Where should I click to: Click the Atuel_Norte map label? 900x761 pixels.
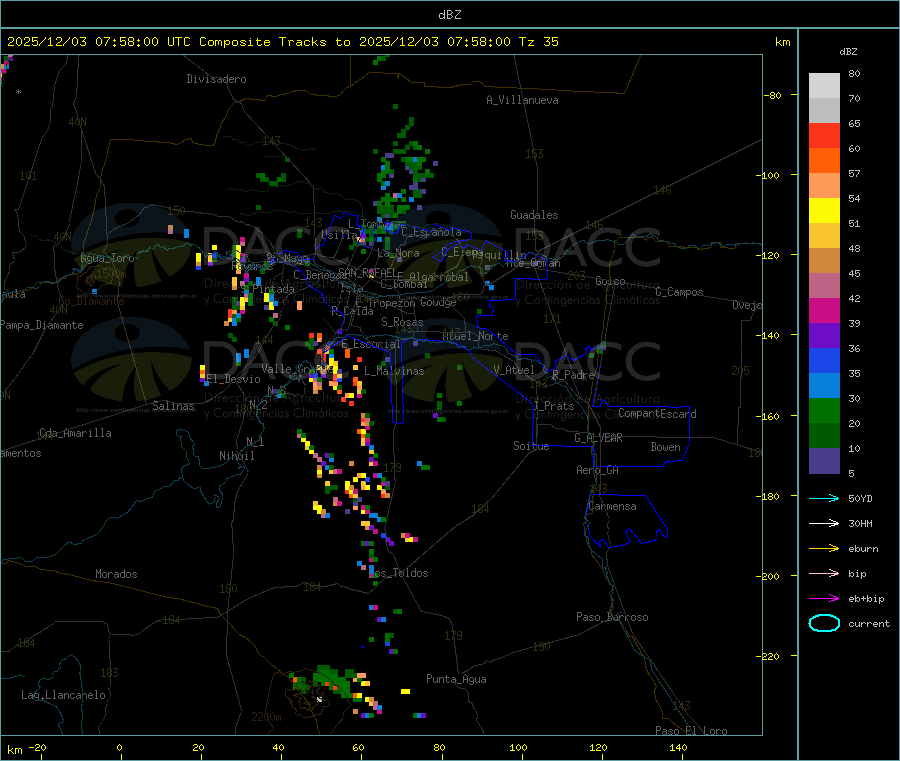pos(475,336)
